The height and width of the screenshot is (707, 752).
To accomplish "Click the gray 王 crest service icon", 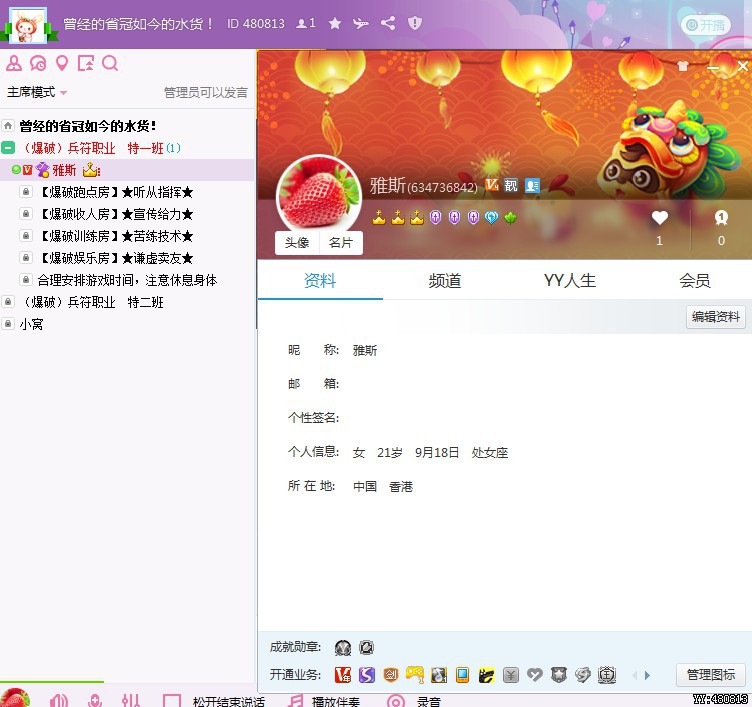I will [x=607, y=675].
